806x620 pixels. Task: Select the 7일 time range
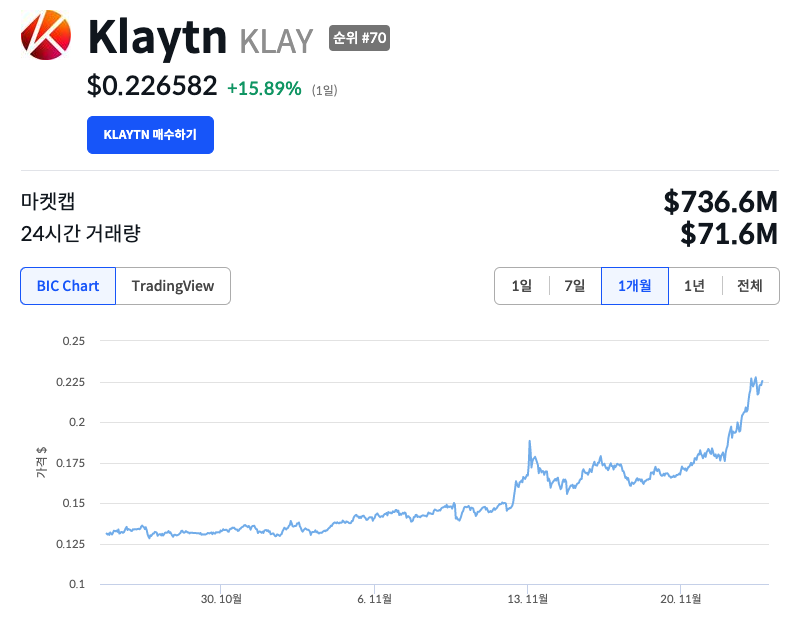[x=575, y=286]
